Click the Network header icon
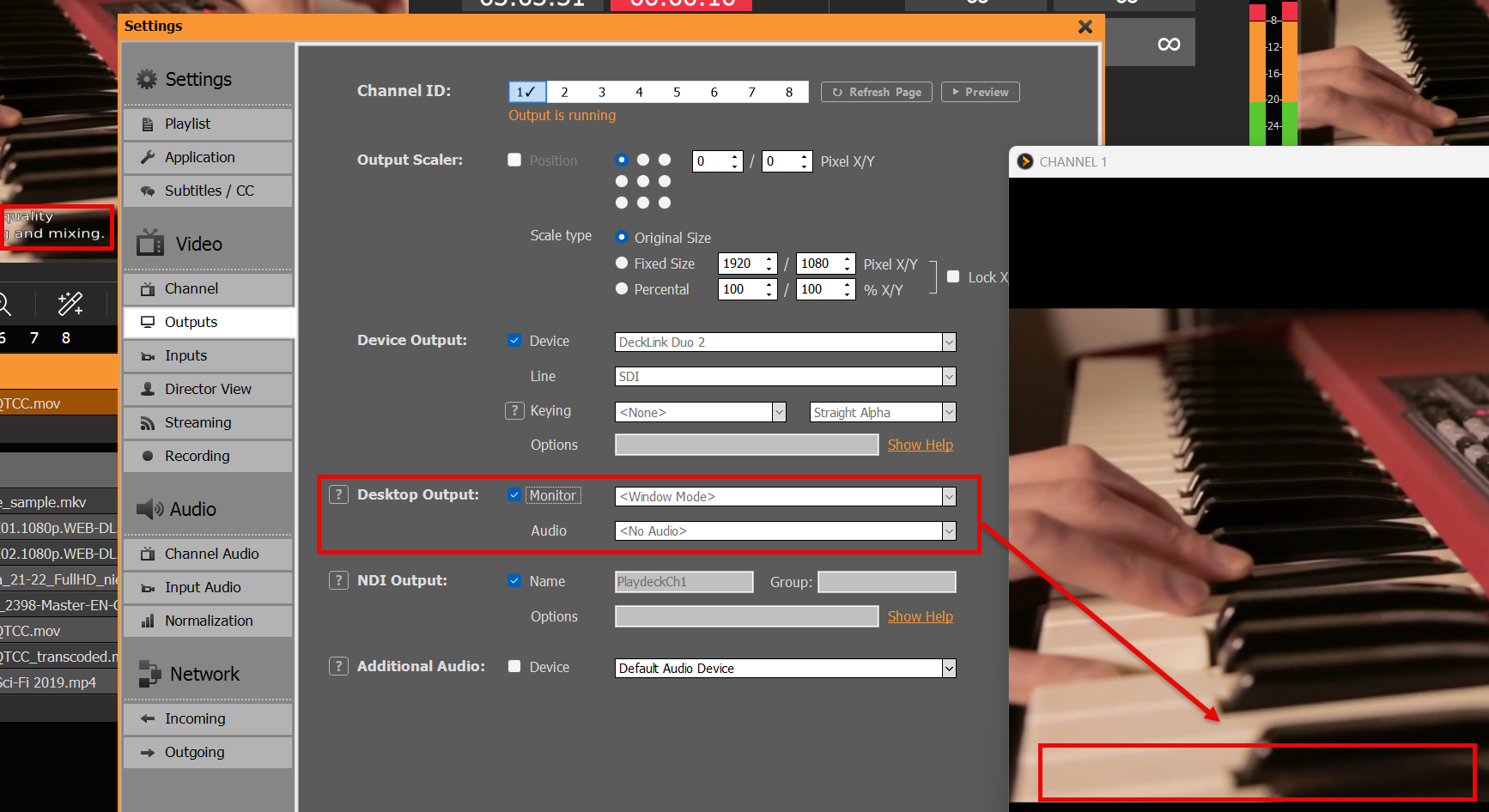The height and width of the screenshot is (812, 1489). click(x=149, y=674)
